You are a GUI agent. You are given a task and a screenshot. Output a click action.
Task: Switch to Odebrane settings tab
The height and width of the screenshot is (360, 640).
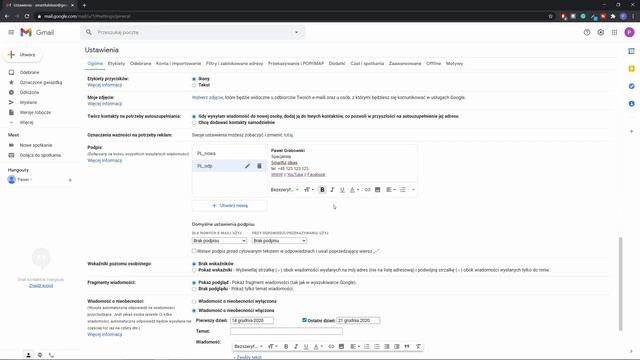click(x=140, y=64)
